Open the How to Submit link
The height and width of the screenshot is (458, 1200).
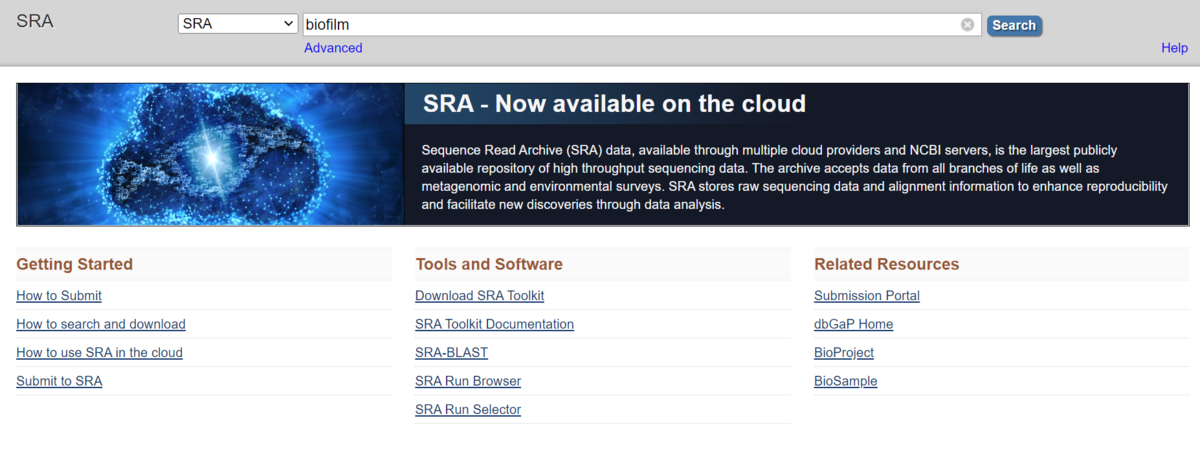pyautogui.click(x=59, y=296)
